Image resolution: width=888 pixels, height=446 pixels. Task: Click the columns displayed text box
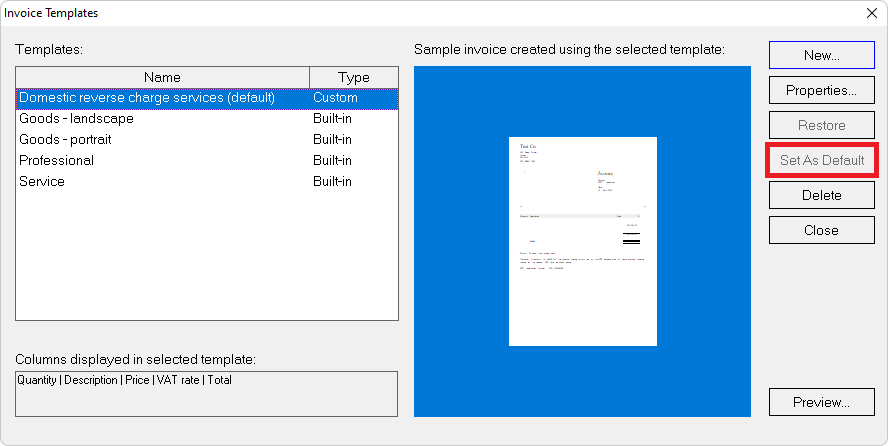pos(206,393)
